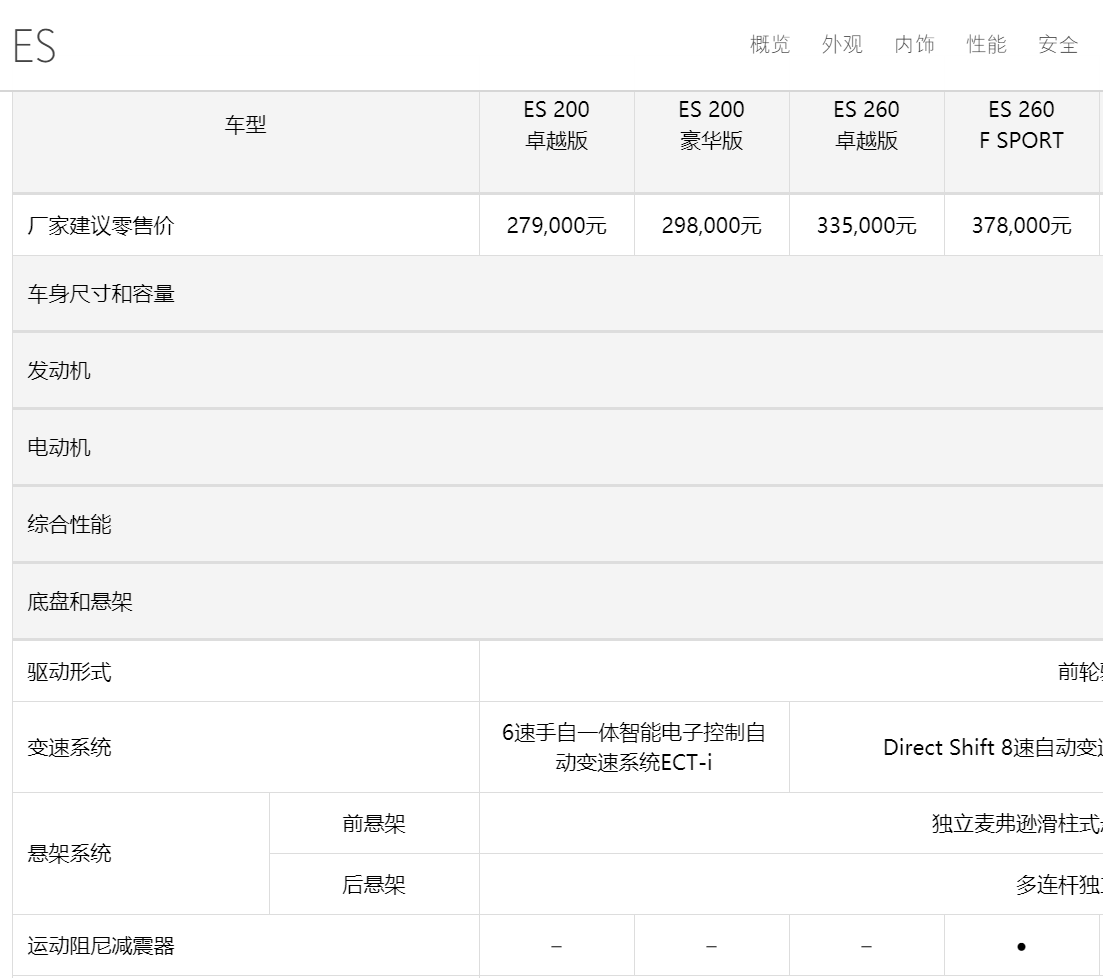The image size is (1103, 978).
Task: Select the ES 200 卓越版 column header
Action: [x=556, y=125]
